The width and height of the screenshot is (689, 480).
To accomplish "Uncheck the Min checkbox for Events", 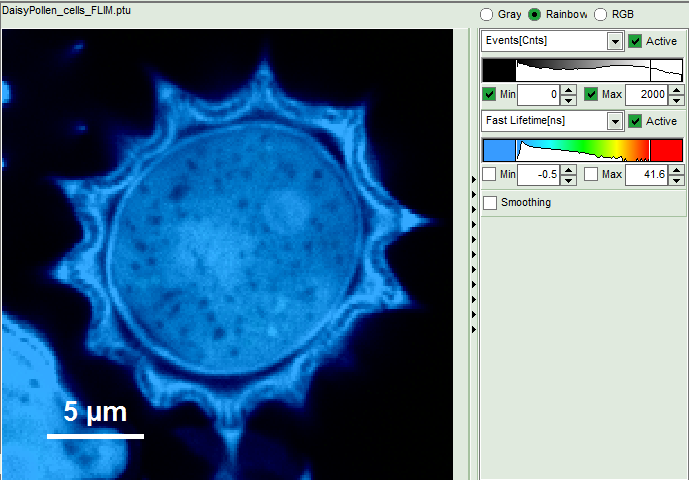I will coord(489,94).
